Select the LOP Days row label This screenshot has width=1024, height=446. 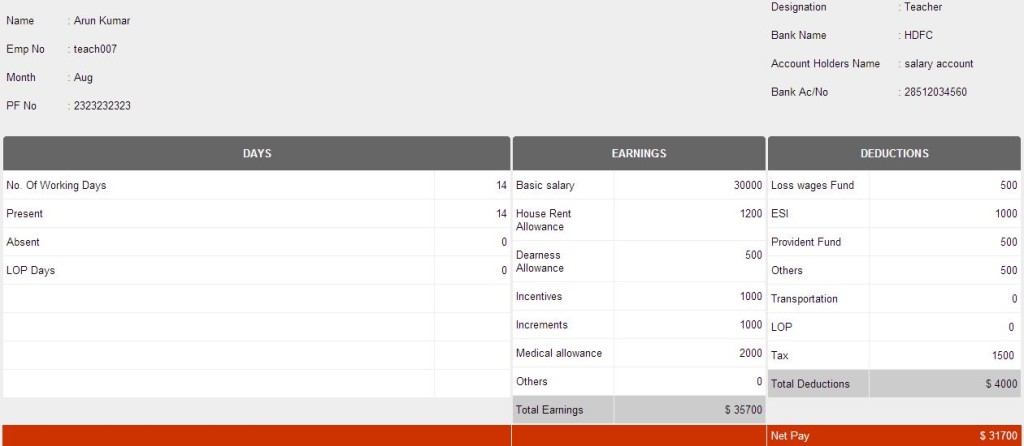31,271
